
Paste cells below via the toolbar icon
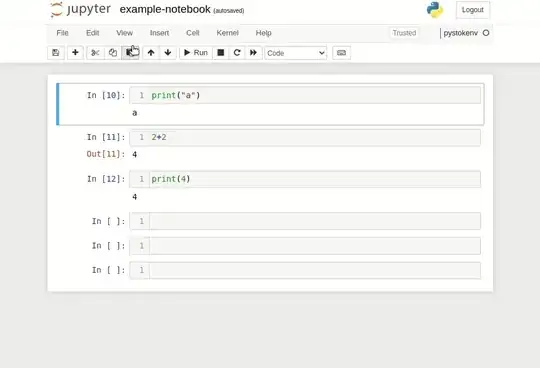tap(130, 53)
